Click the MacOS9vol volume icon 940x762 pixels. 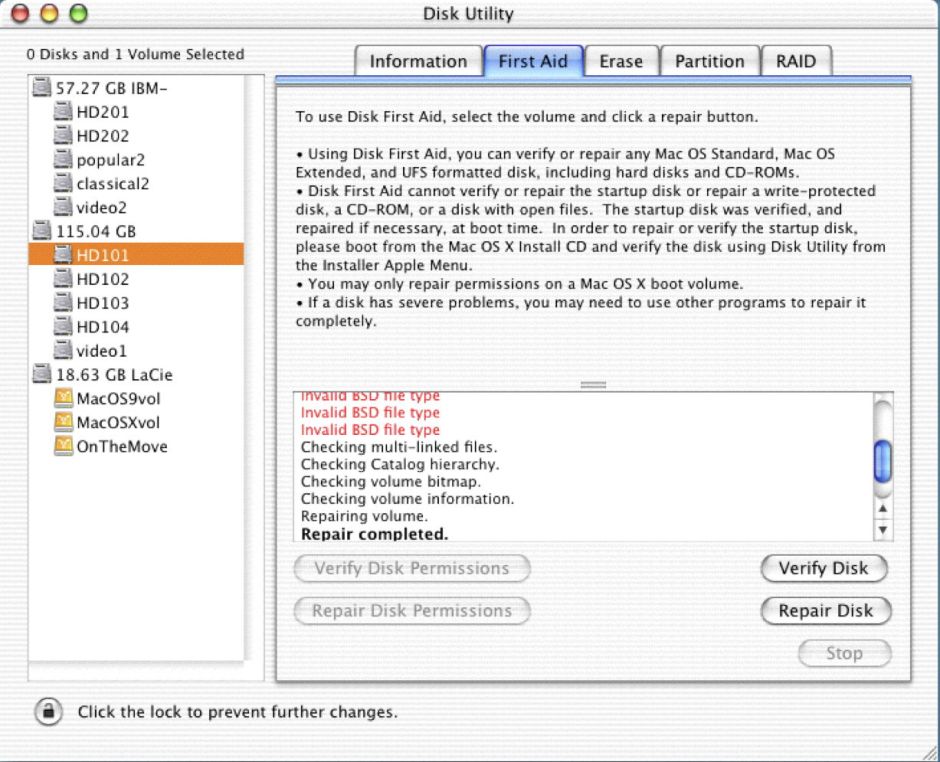[64, 399]
